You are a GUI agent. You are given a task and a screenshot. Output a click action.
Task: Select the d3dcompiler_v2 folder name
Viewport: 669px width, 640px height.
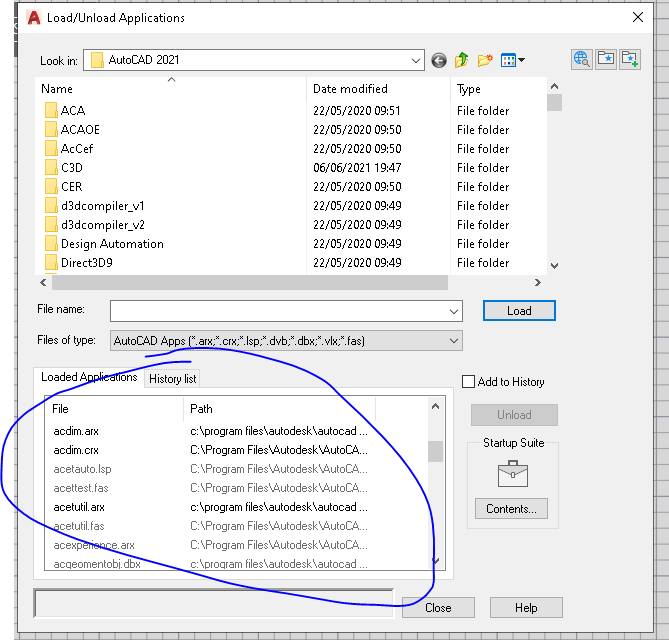pos(103,225)
